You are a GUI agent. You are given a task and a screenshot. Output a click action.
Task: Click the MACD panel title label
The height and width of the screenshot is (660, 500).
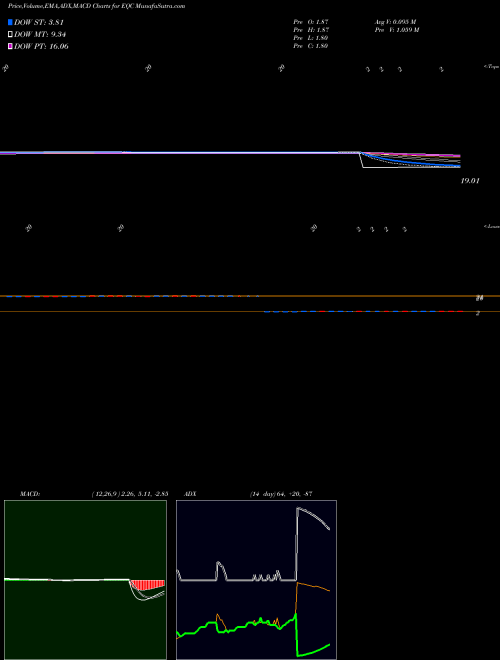coord(30,494)
